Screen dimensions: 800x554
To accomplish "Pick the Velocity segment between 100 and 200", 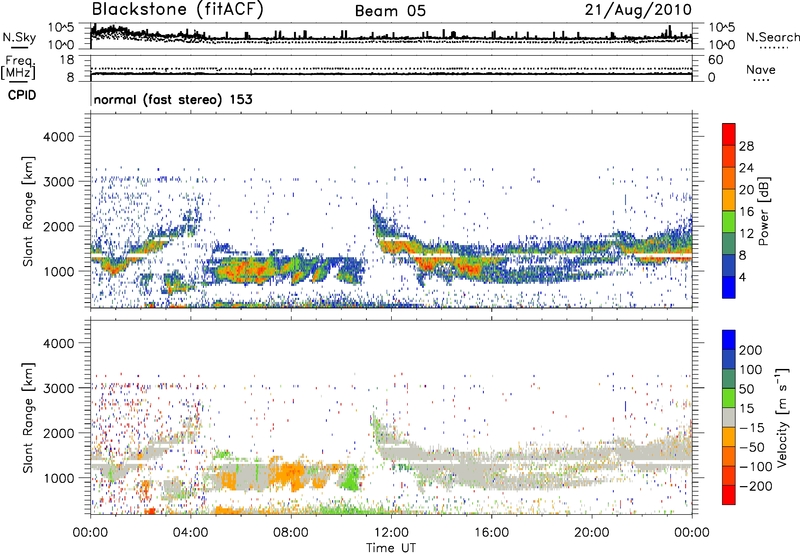I will [729, 359].
